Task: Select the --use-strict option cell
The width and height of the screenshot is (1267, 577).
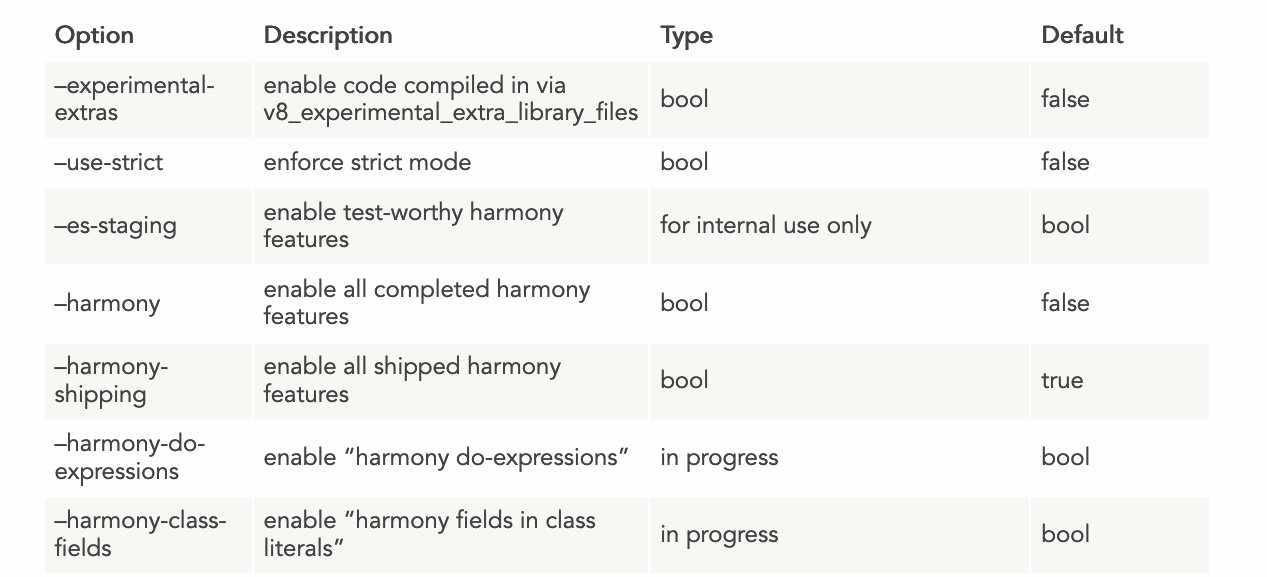Action: (x=109, y=162)
